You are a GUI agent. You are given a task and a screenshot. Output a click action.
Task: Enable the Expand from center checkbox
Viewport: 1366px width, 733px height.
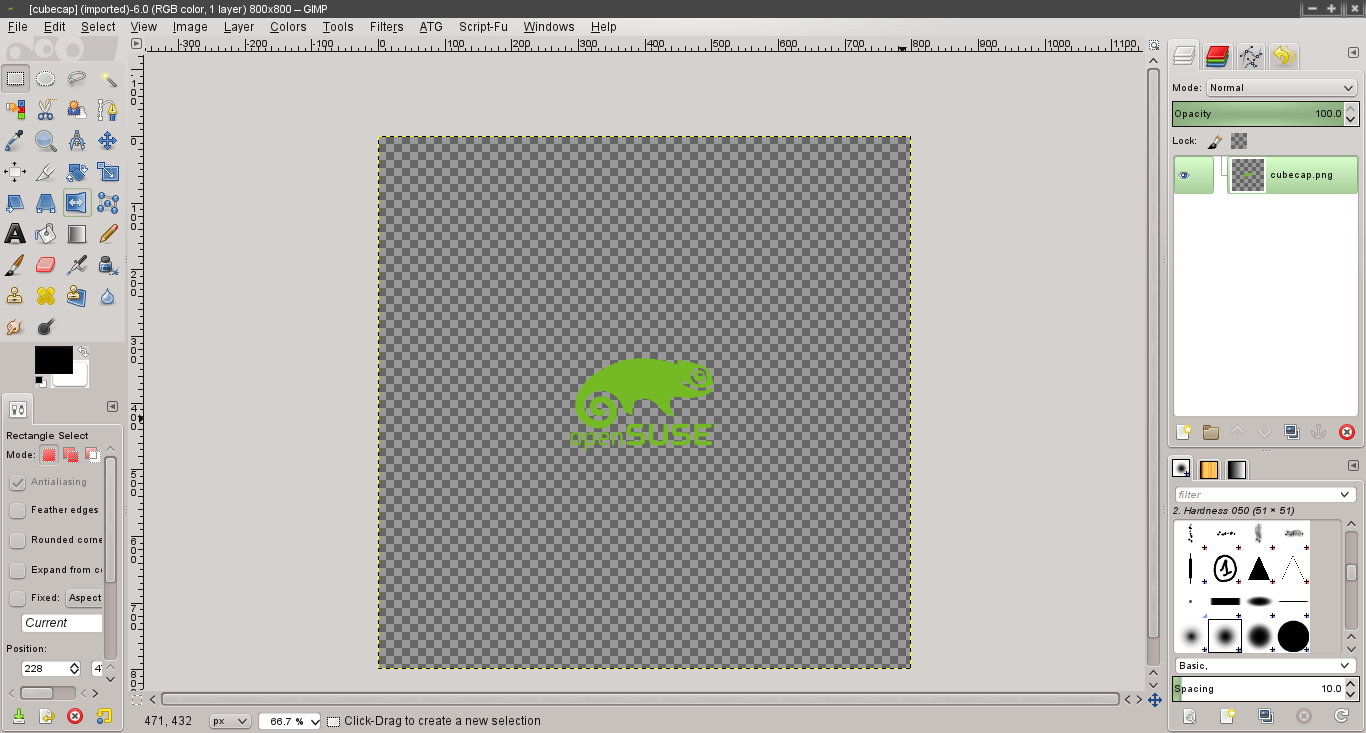(18, 570)
